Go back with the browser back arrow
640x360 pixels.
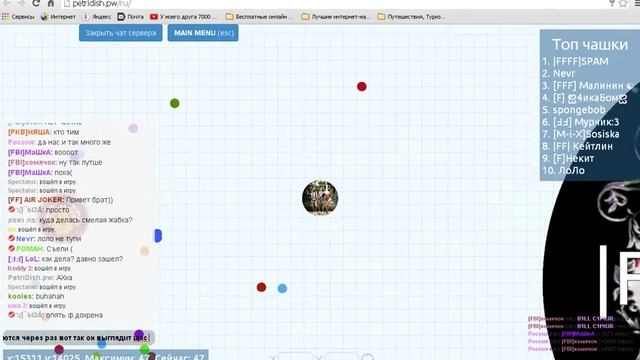click(7, 3)
